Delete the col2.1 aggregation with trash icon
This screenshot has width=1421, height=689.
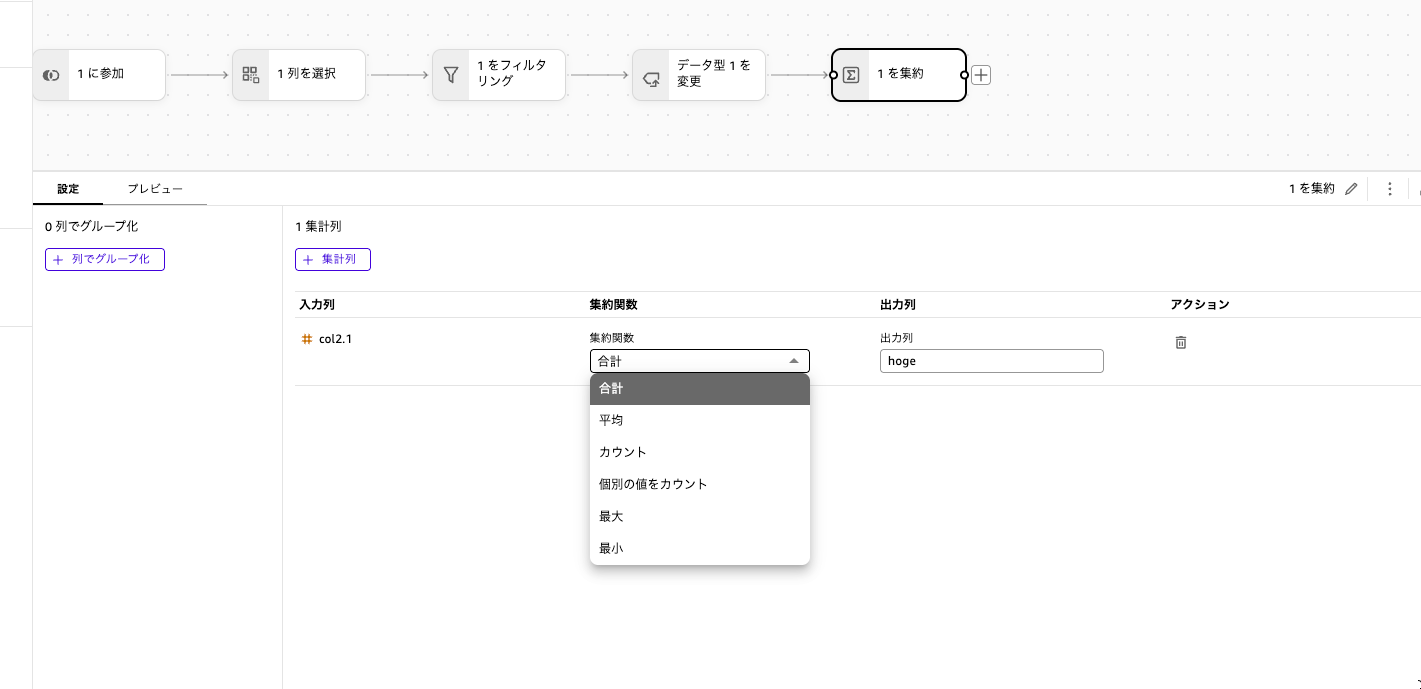1181,342
